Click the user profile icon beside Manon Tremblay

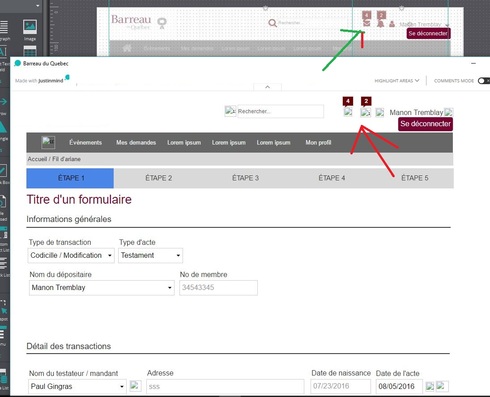pos(380,112)
